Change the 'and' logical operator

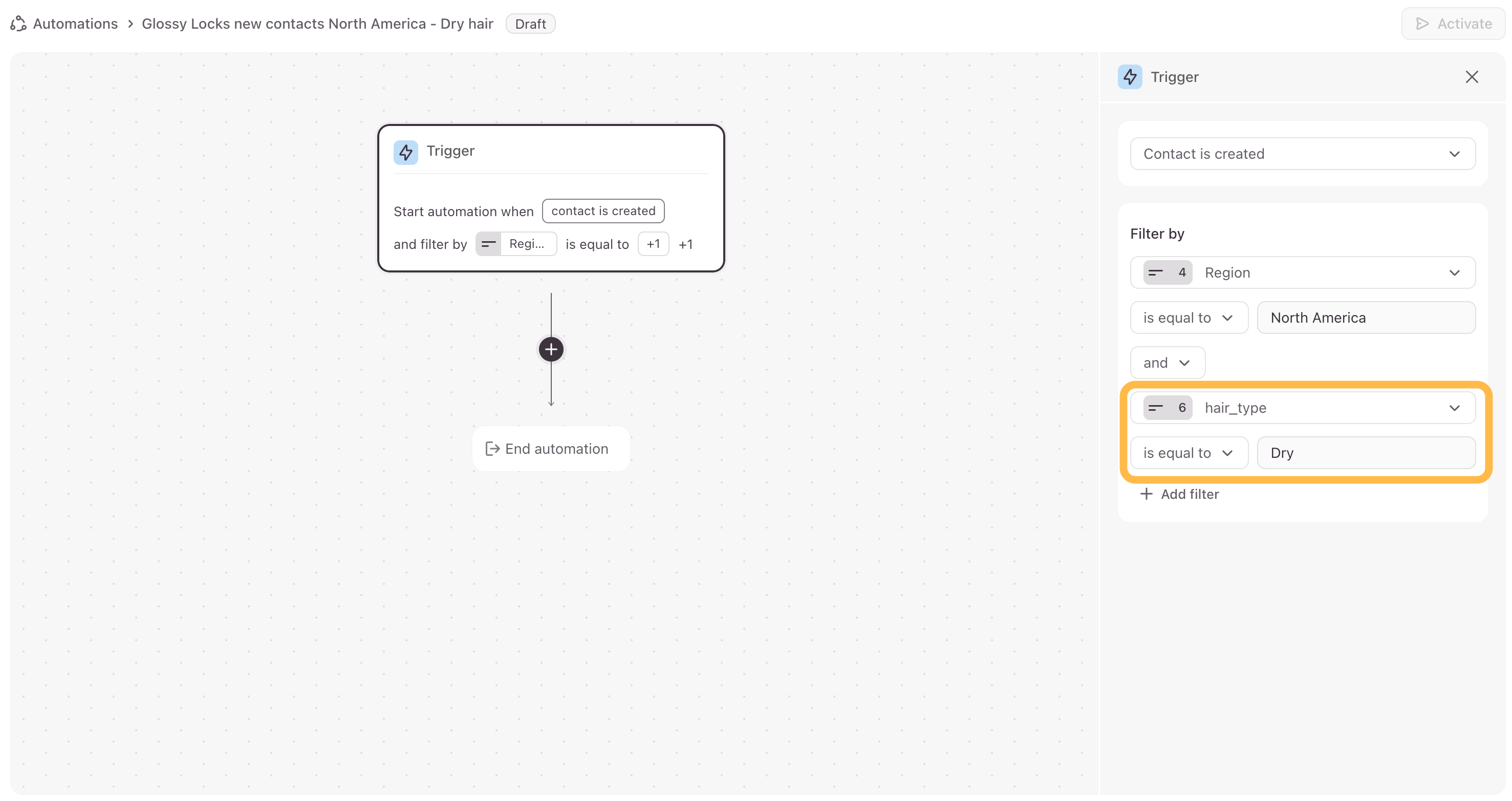[1167, 363]
